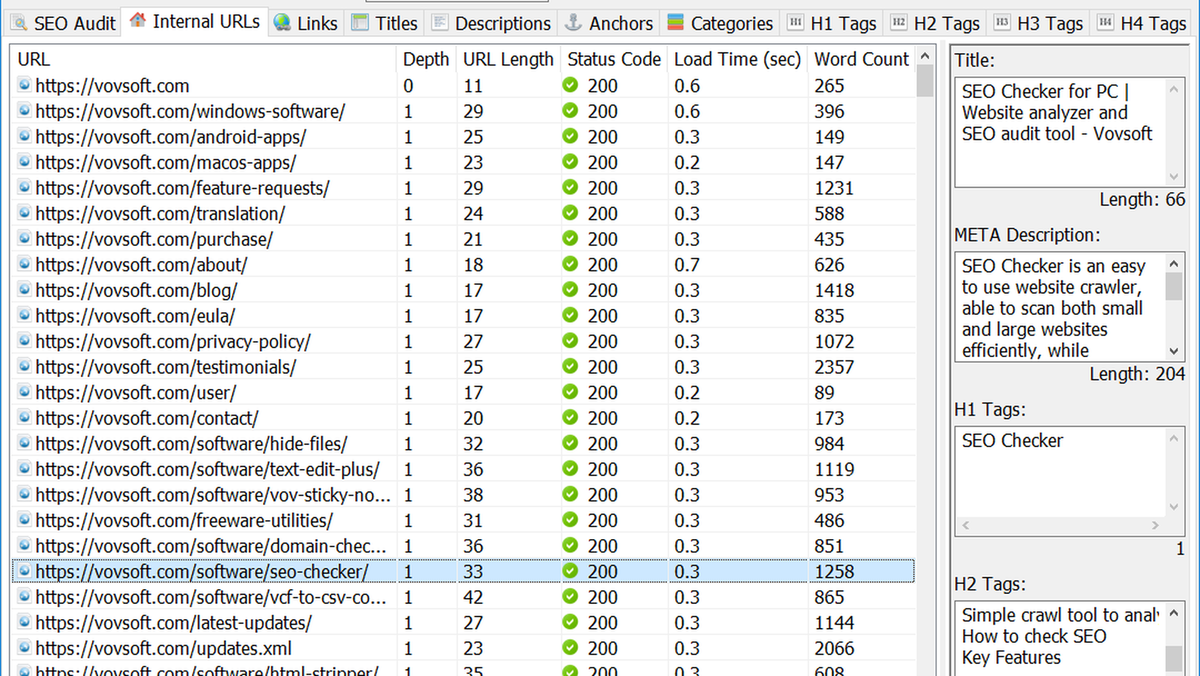
Task: Click scroll-up arrow of META Description box
Action: tap(1175, 263)
